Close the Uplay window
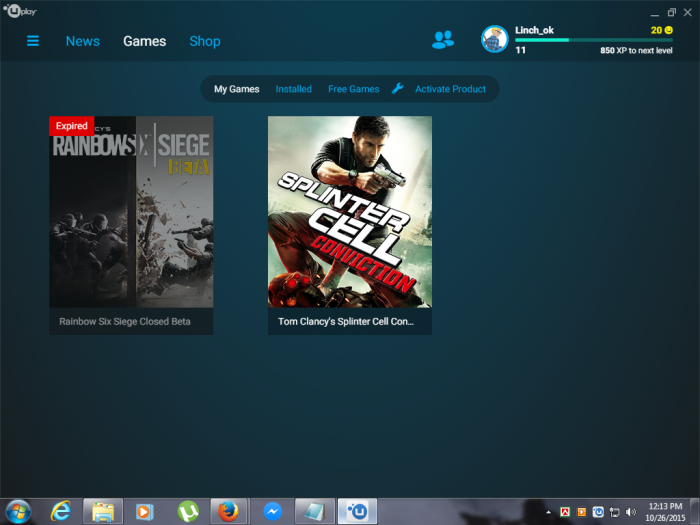Image resolution: width=700 pixels, height=525 pixels. 688,12
